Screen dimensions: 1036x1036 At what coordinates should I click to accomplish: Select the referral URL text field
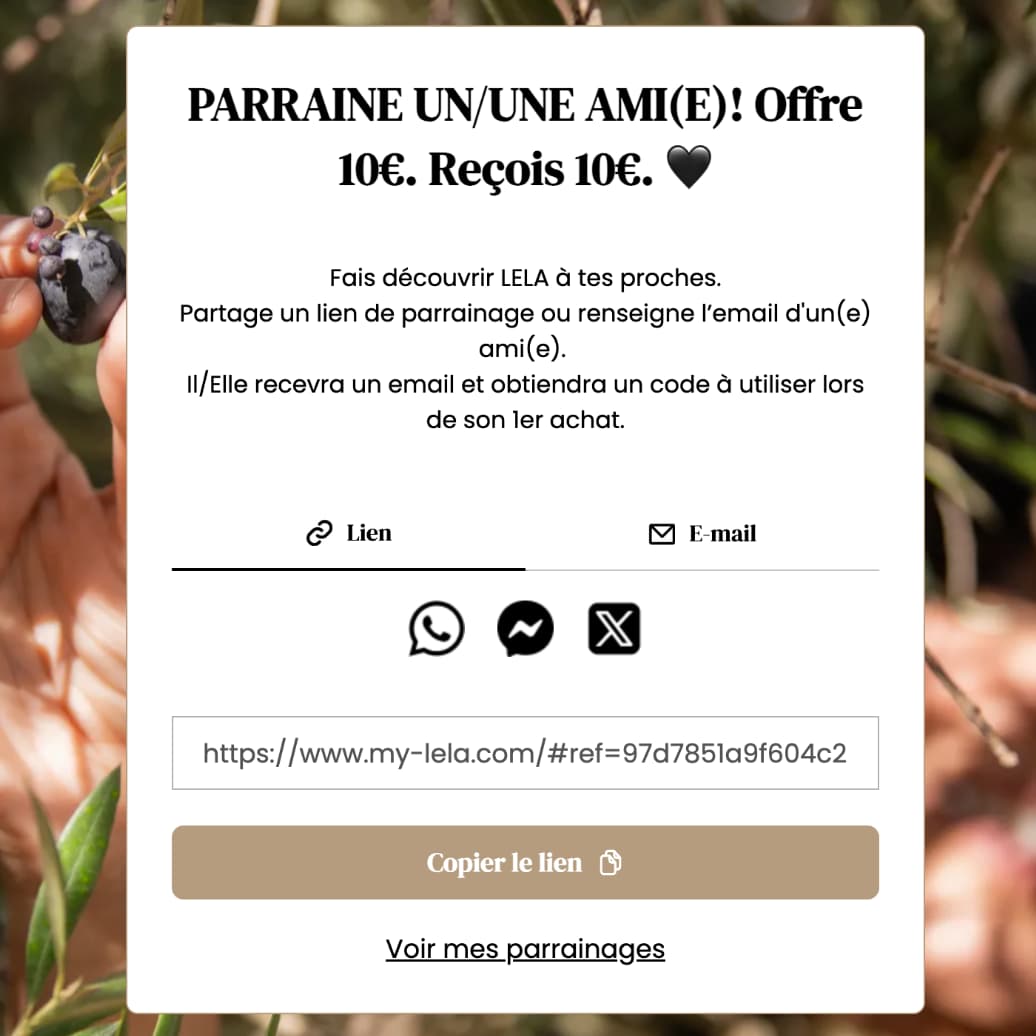[x=525, y=753]
